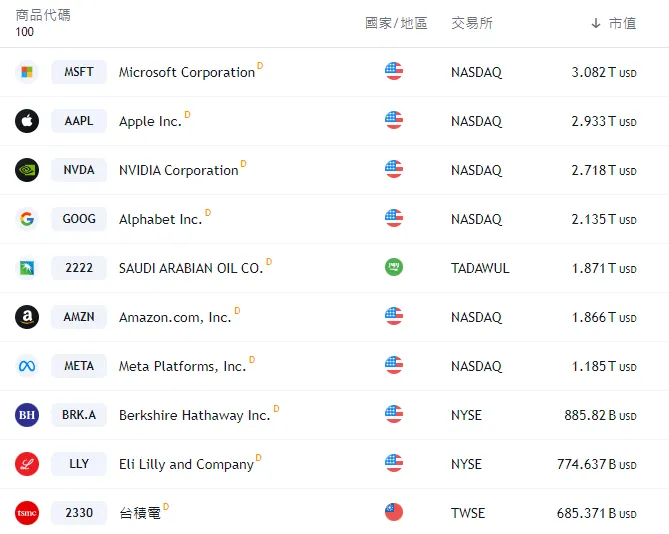Viewport: 669px width, 534px height.
Task: Click the Saudi Aramco logo icon
Action: pyautogui.click(x=27, y=268)
